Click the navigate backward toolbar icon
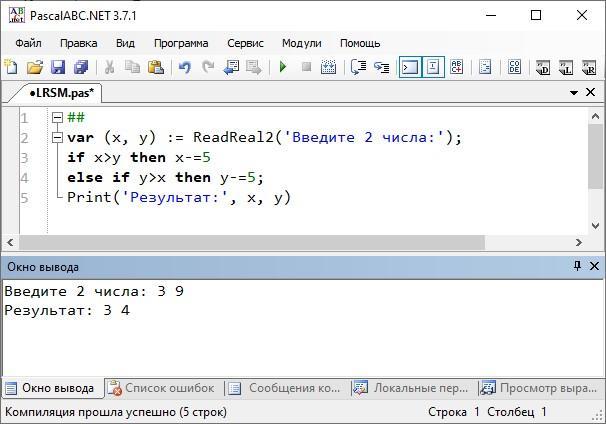The height and width of the screenshot is (424, 606). point(231,67)
